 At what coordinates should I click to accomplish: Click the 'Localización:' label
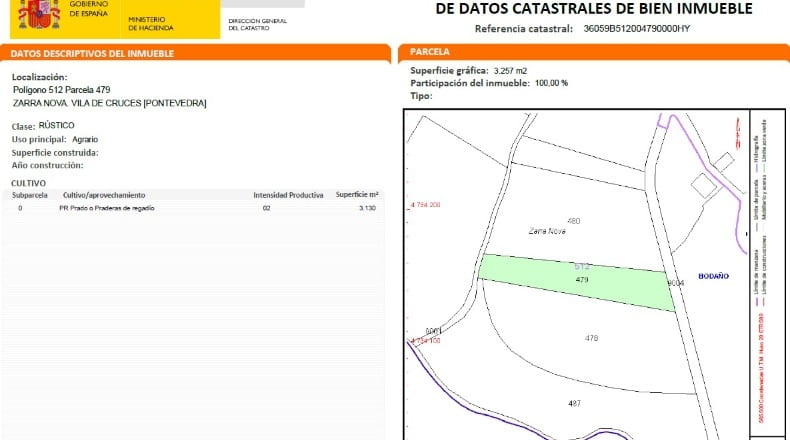39,77
